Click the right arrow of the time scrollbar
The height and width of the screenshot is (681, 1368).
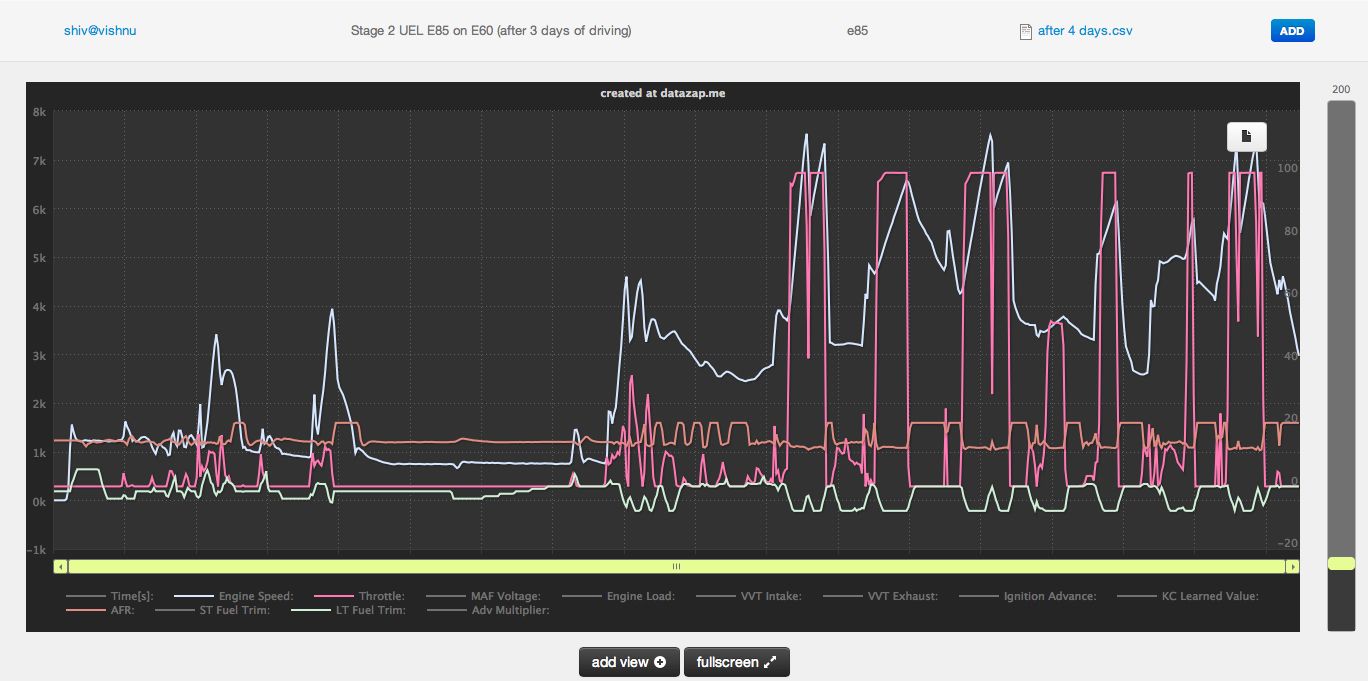click(1292, 567)
